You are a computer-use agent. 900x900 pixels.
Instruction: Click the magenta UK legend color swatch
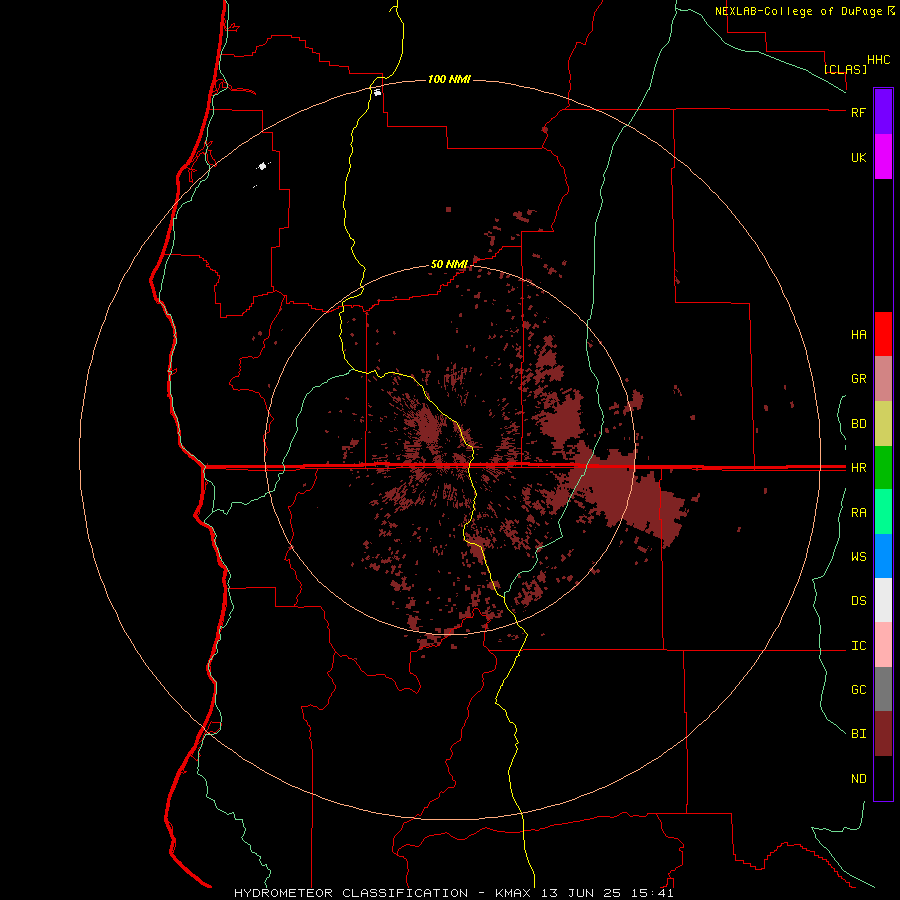coord(883,157)
